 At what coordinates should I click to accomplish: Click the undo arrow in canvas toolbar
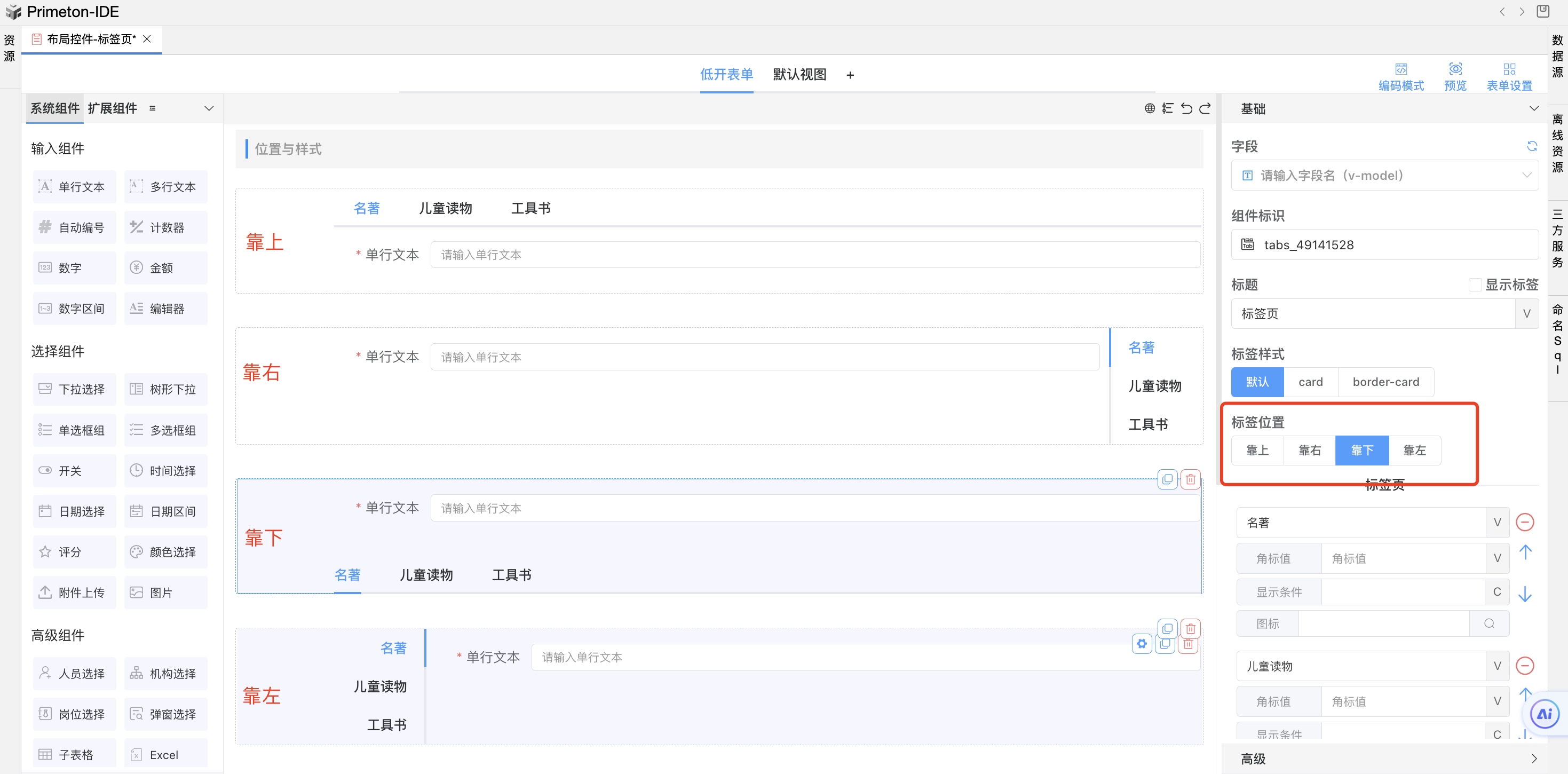[x=1186, y=108]
